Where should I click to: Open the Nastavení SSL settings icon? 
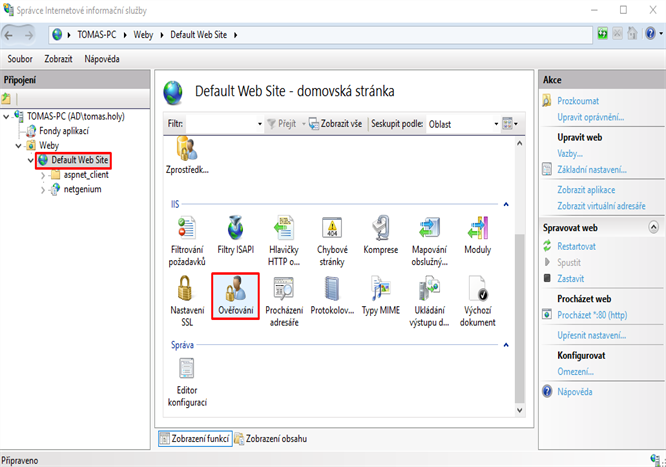[x=187, y=301]
